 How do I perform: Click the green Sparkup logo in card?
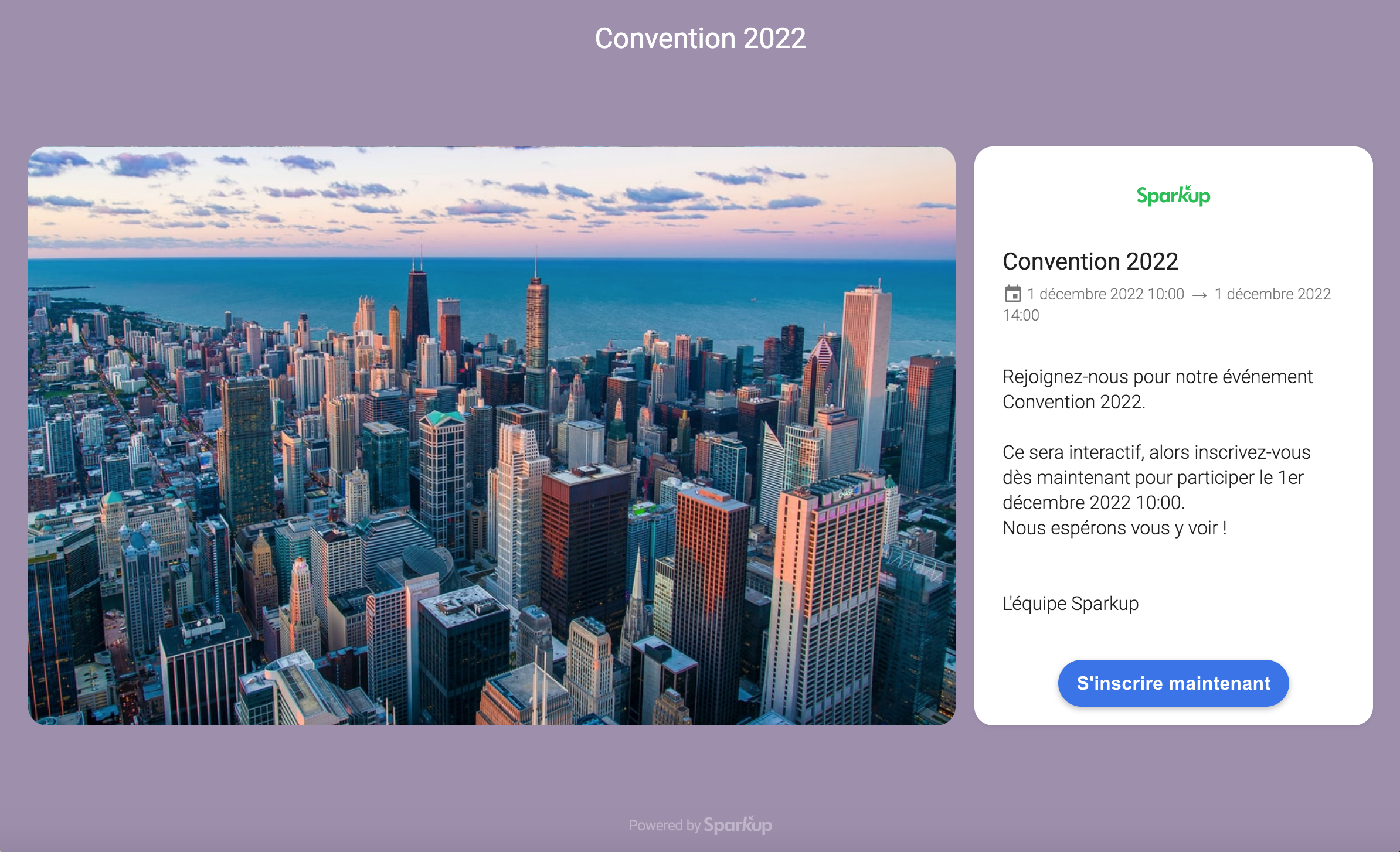[1173, 196]
